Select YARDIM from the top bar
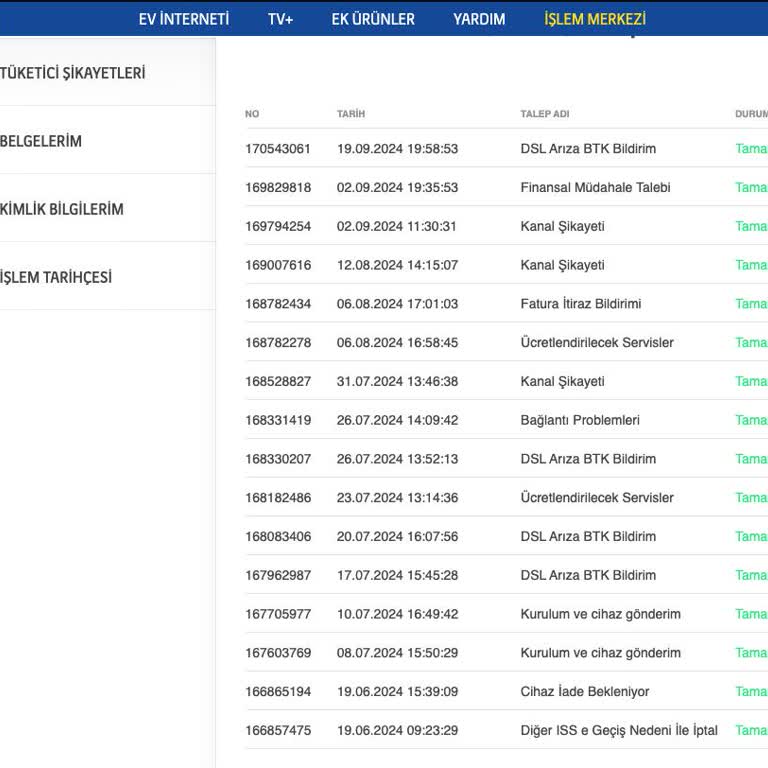The width and height of the screenshot is (768, 768). 479,19
